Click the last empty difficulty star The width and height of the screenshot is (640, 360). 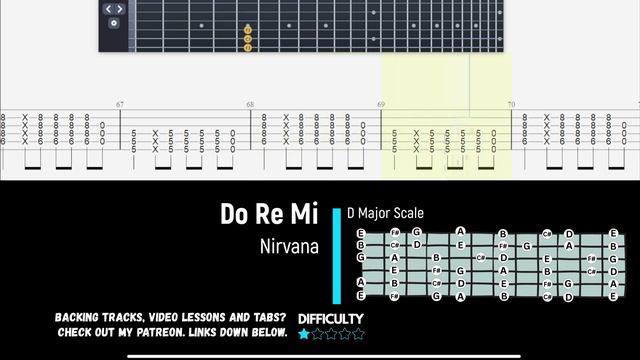point(358,334)
